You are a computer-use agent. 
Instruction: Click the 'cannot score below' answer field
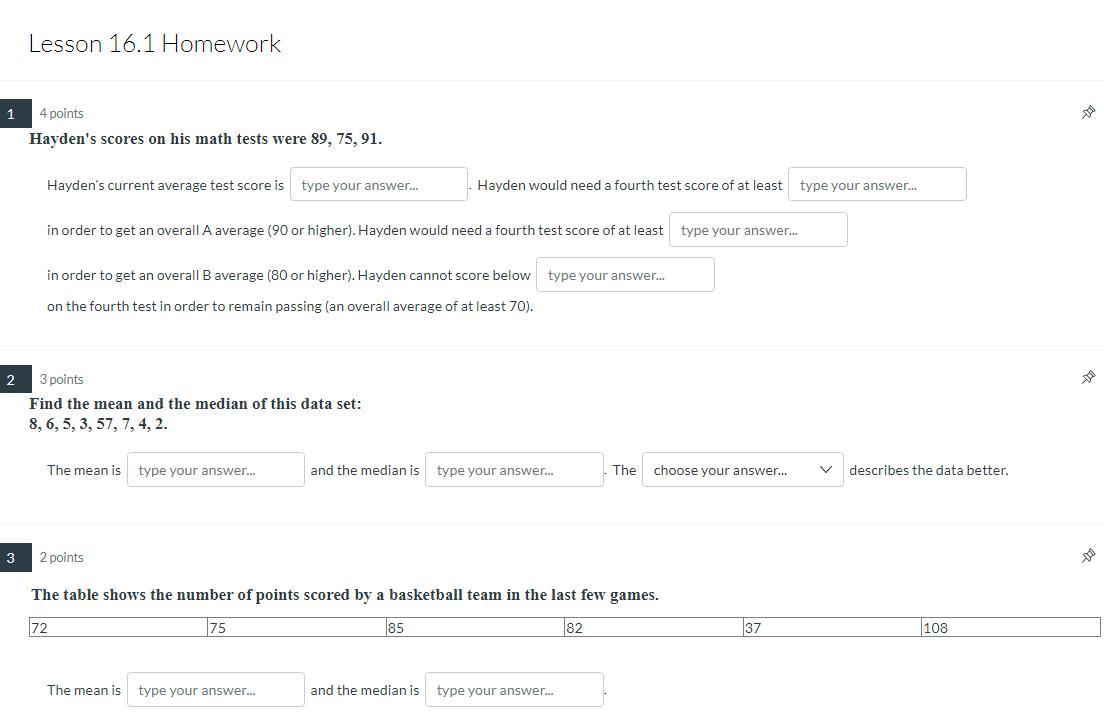tap(625, 275)
